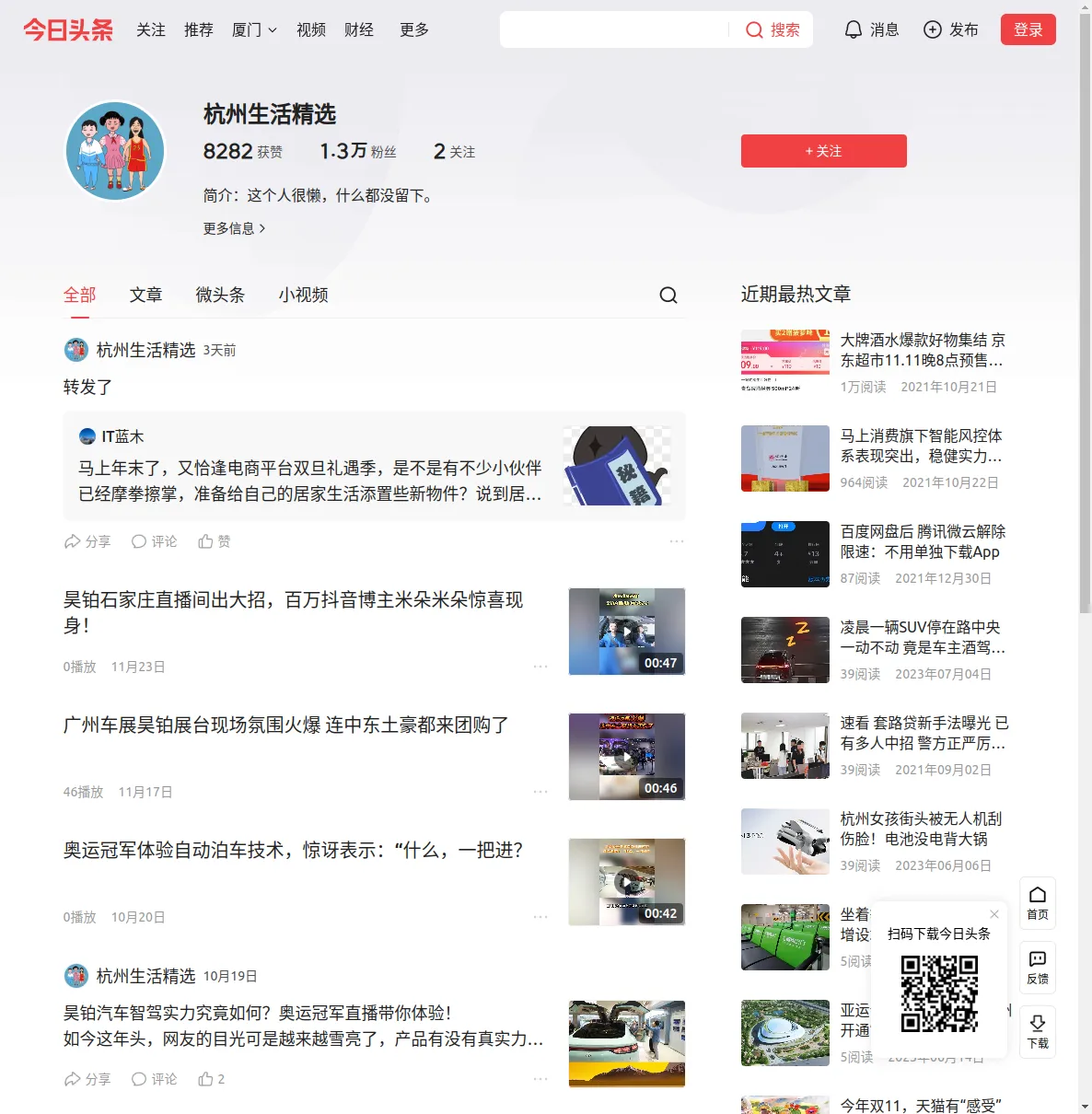Open article 大牌酒水爆款好物集结
Viewport: 1092px width, 1114px height.
pyautogui.click(x=923, y=350)
